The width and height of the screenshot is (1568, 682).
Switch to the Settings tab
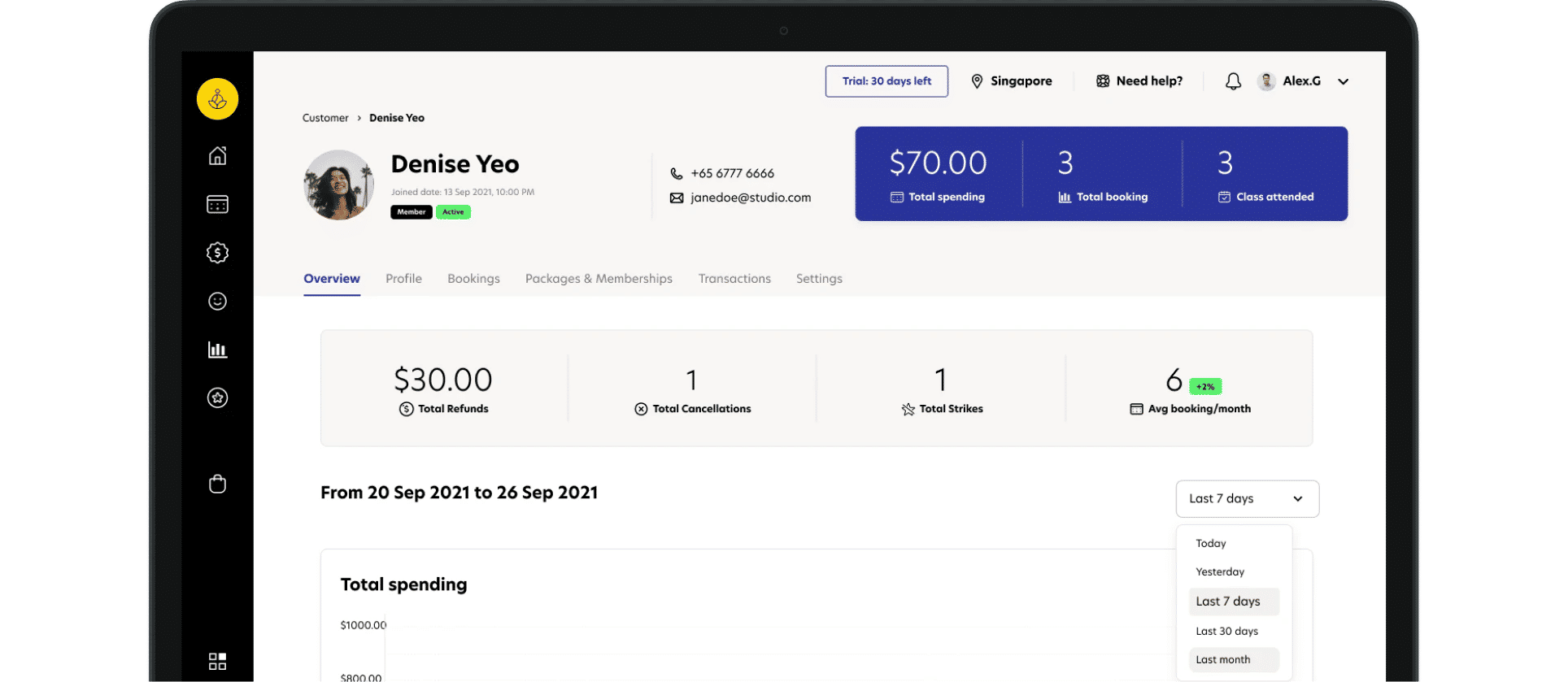click(x=819, y=279)
